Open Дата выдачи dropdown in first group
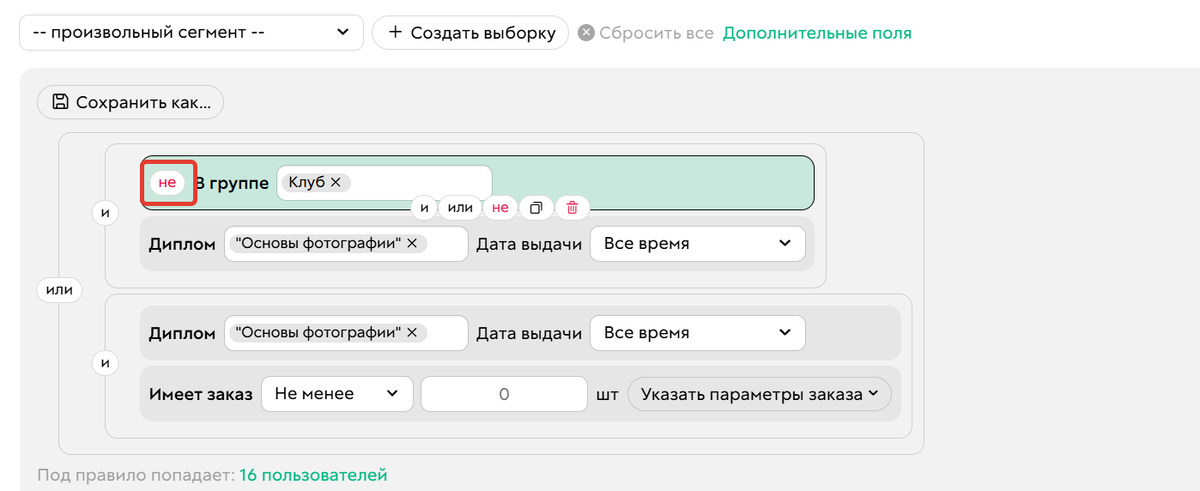Image resolution: width=1200 pixels, height=491 pixels. 697,244
